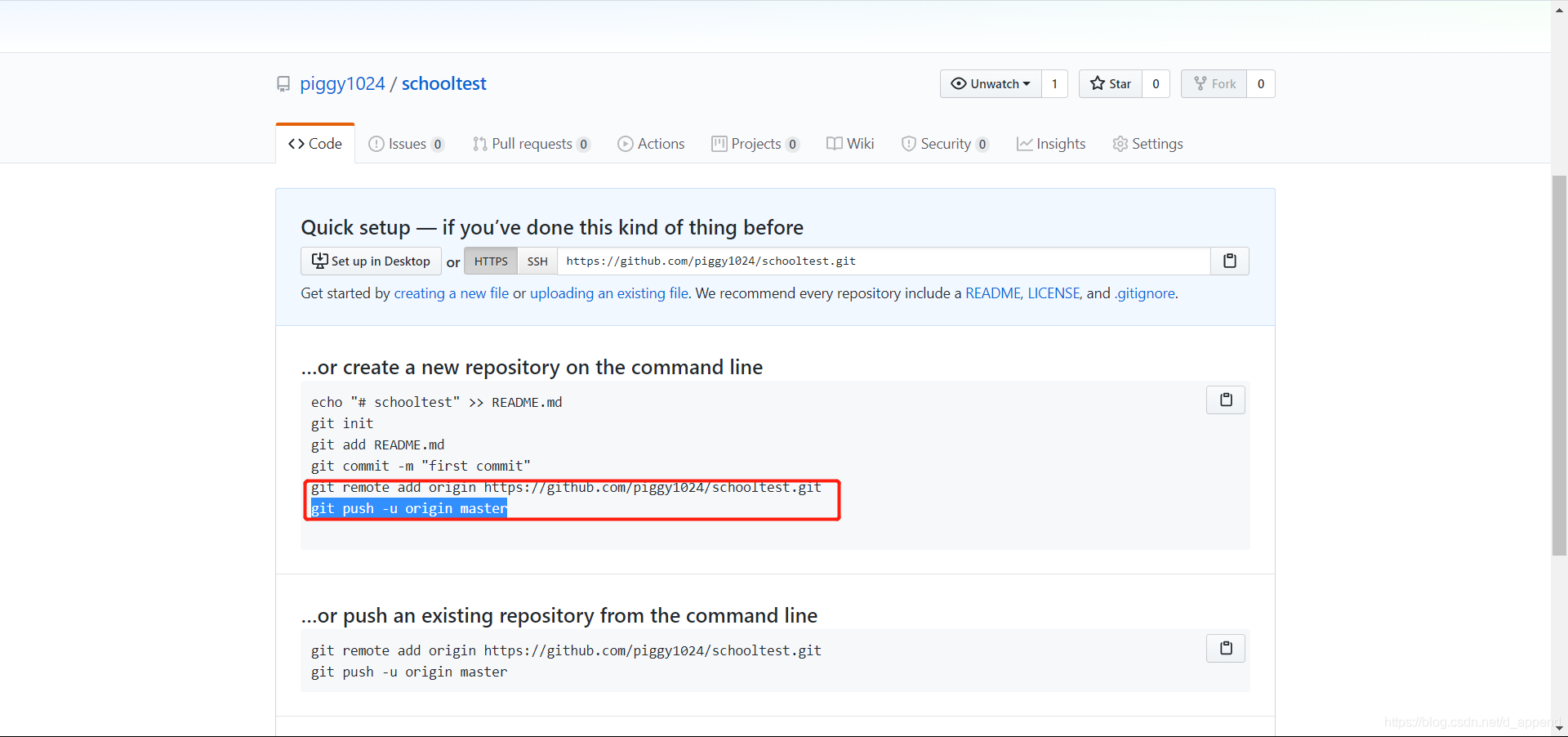Open the piggy1024 user profile link
This screenshot has height=737, width=1568.
342,83
